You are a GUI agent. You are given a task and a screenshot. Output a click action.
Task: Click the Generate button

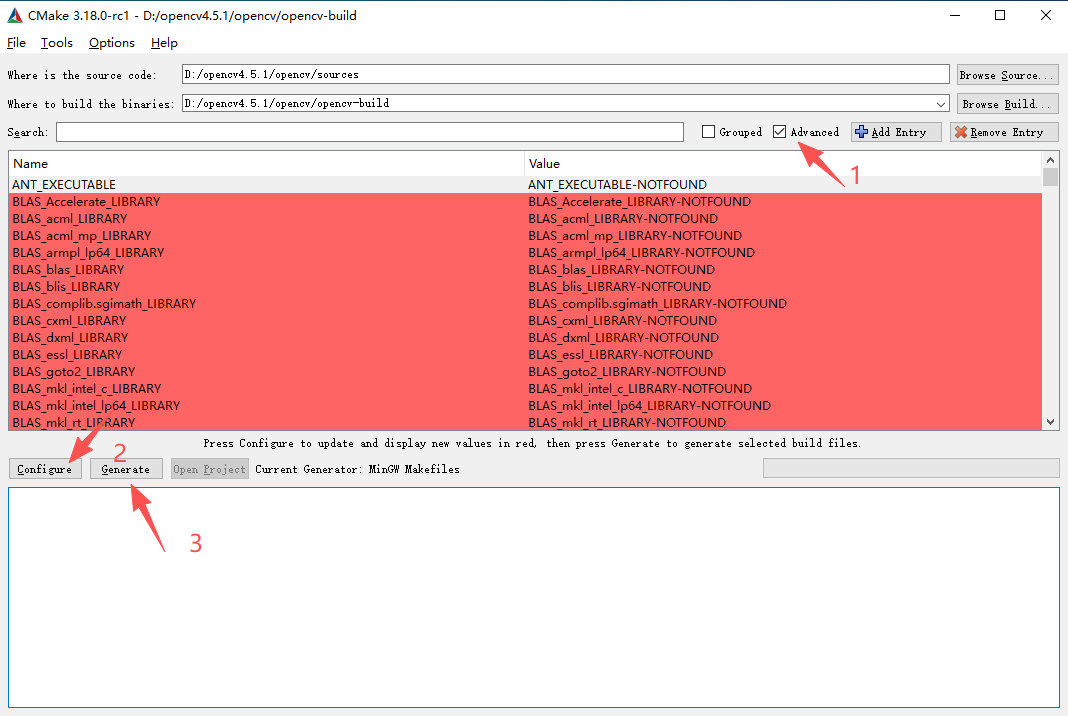pos(126,469)
